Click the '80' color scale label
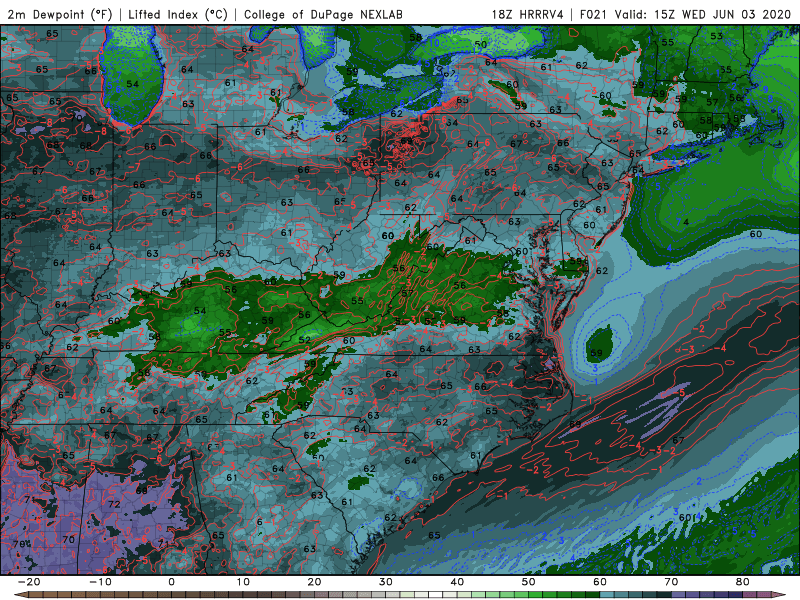The width and height of the screenshot is (800, 600). point(743,582)
